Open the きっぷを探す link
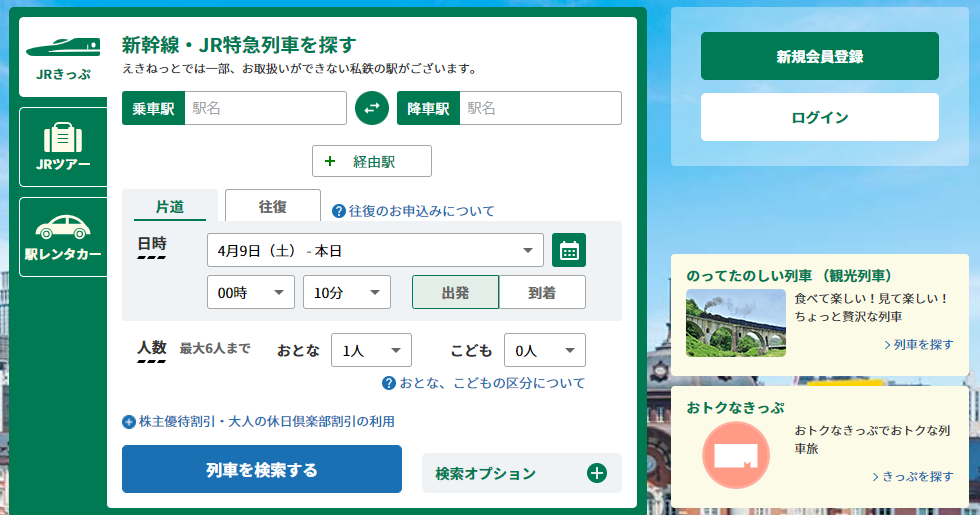 (912, 476)
